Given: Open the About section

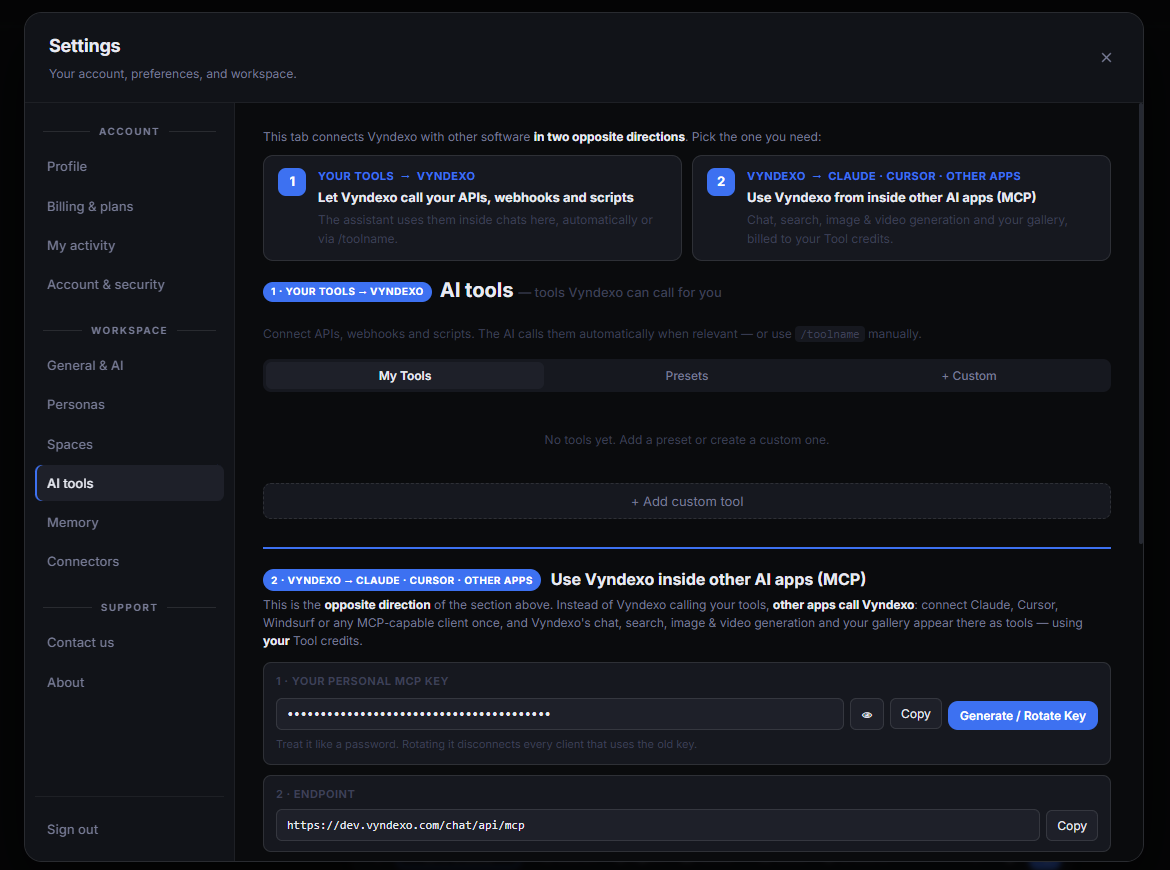Looking at the screenshot, I should [129, 682].
